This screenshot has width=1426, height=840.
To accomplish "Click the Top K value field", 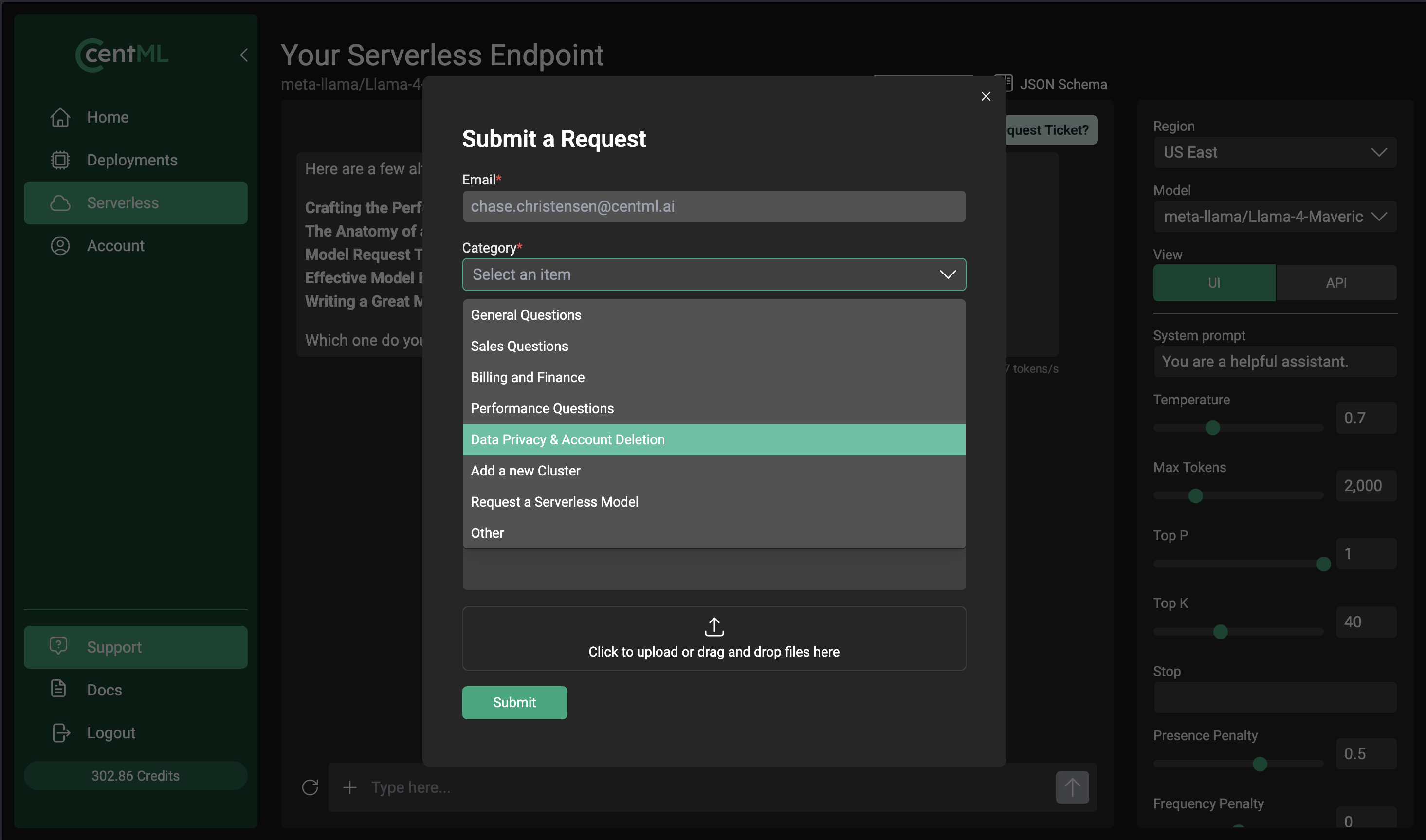I will click(1366, 622).
